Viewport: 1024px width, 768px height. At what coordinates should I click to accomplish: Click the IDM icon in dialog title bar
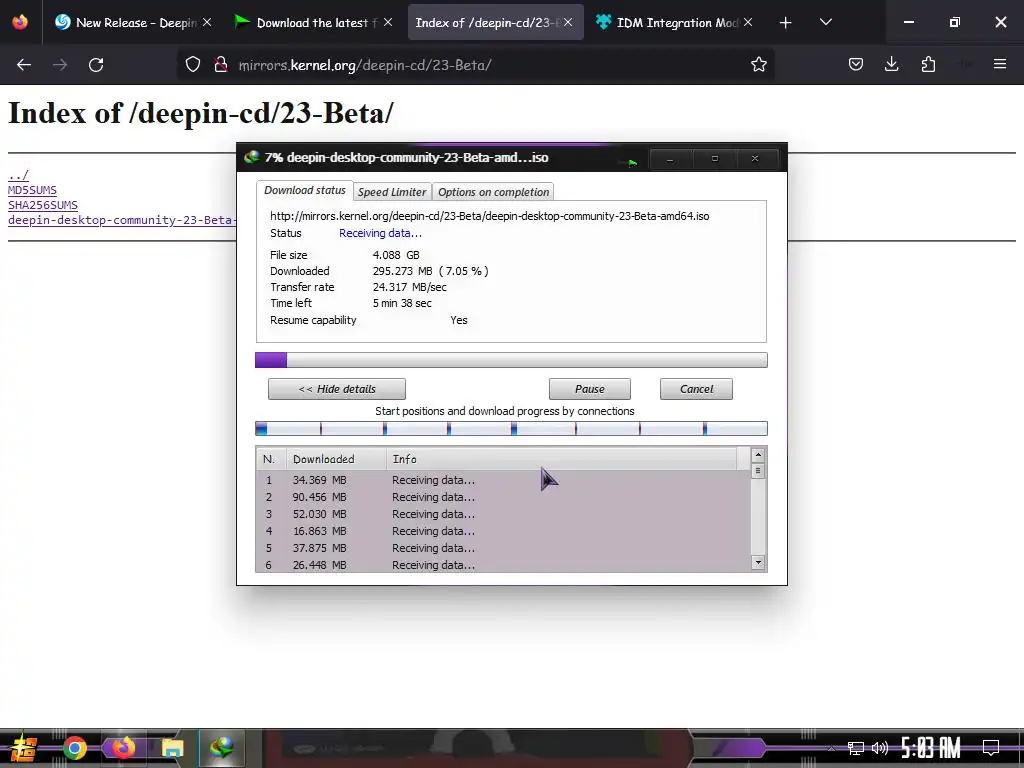[251, 157]
